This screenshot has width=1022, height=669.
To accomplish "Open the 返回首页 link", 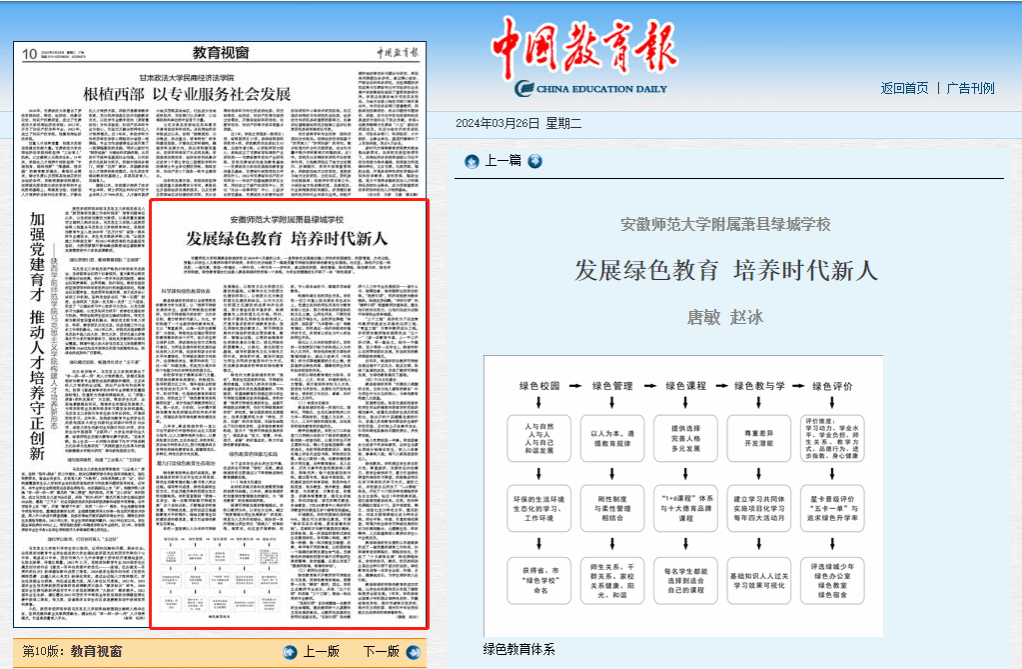I will tap(904, 88).
